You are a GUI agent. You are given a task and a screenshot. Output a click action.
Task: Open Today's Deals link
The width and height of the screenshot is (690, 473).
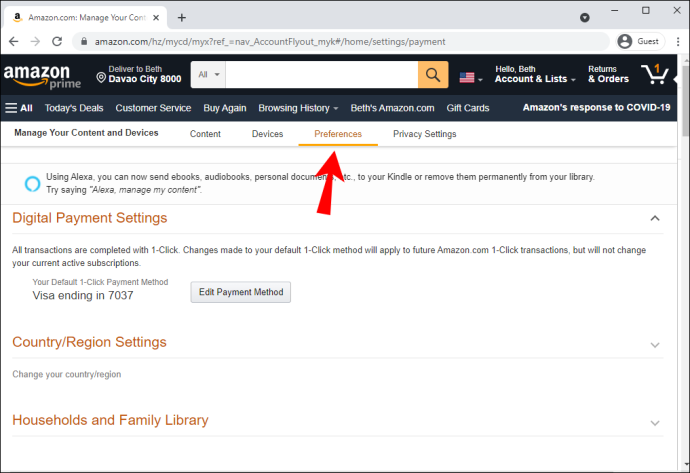point(74,108)
